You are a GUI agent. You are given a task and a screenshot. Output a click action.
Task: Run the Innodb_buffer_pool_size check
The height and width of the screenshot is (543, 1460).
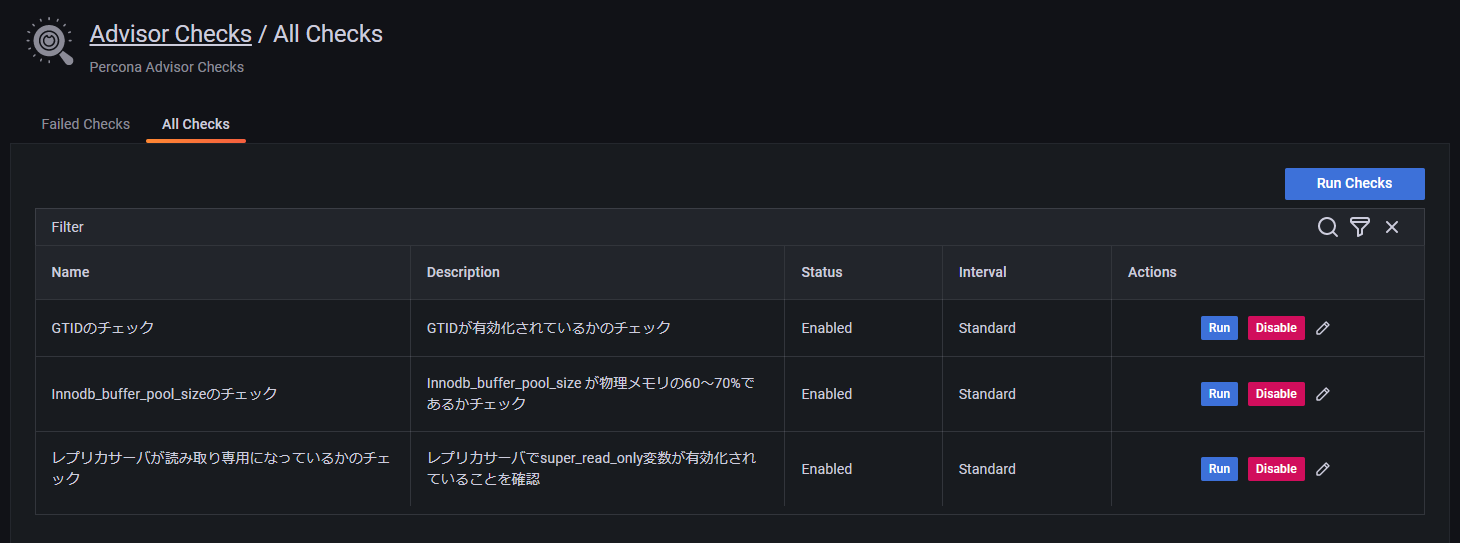pyautogui.click(x=1219, y=394)
